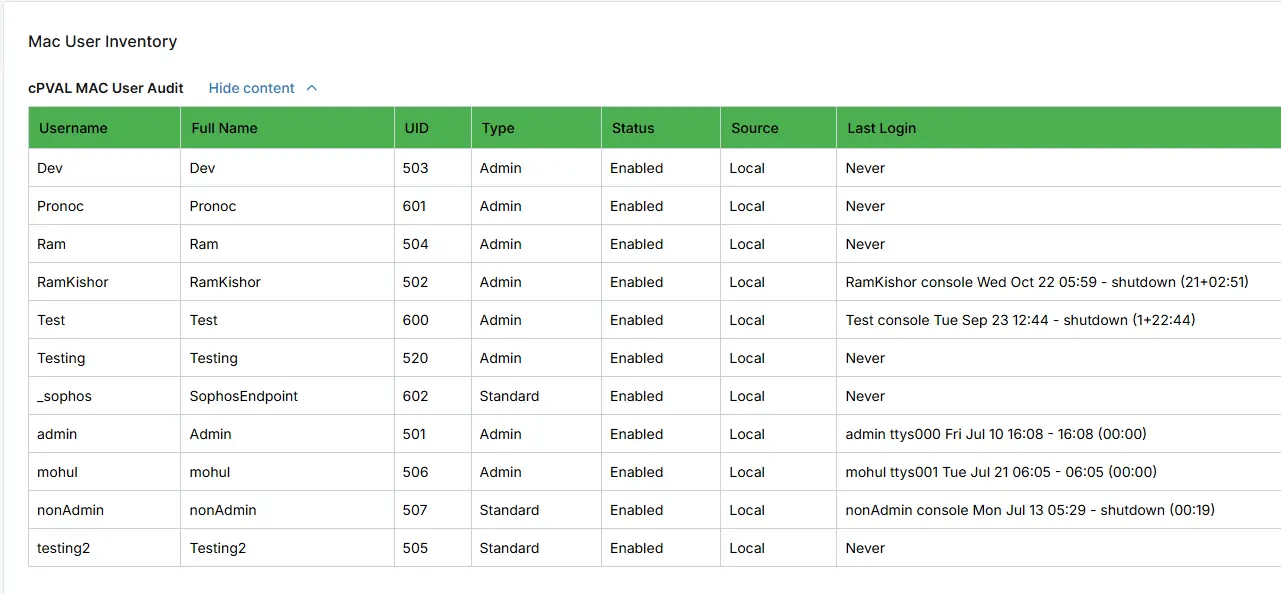Select the Mac User Inventory heading
This screenshot has height=594, width=1281.
(x=103, y=41)
